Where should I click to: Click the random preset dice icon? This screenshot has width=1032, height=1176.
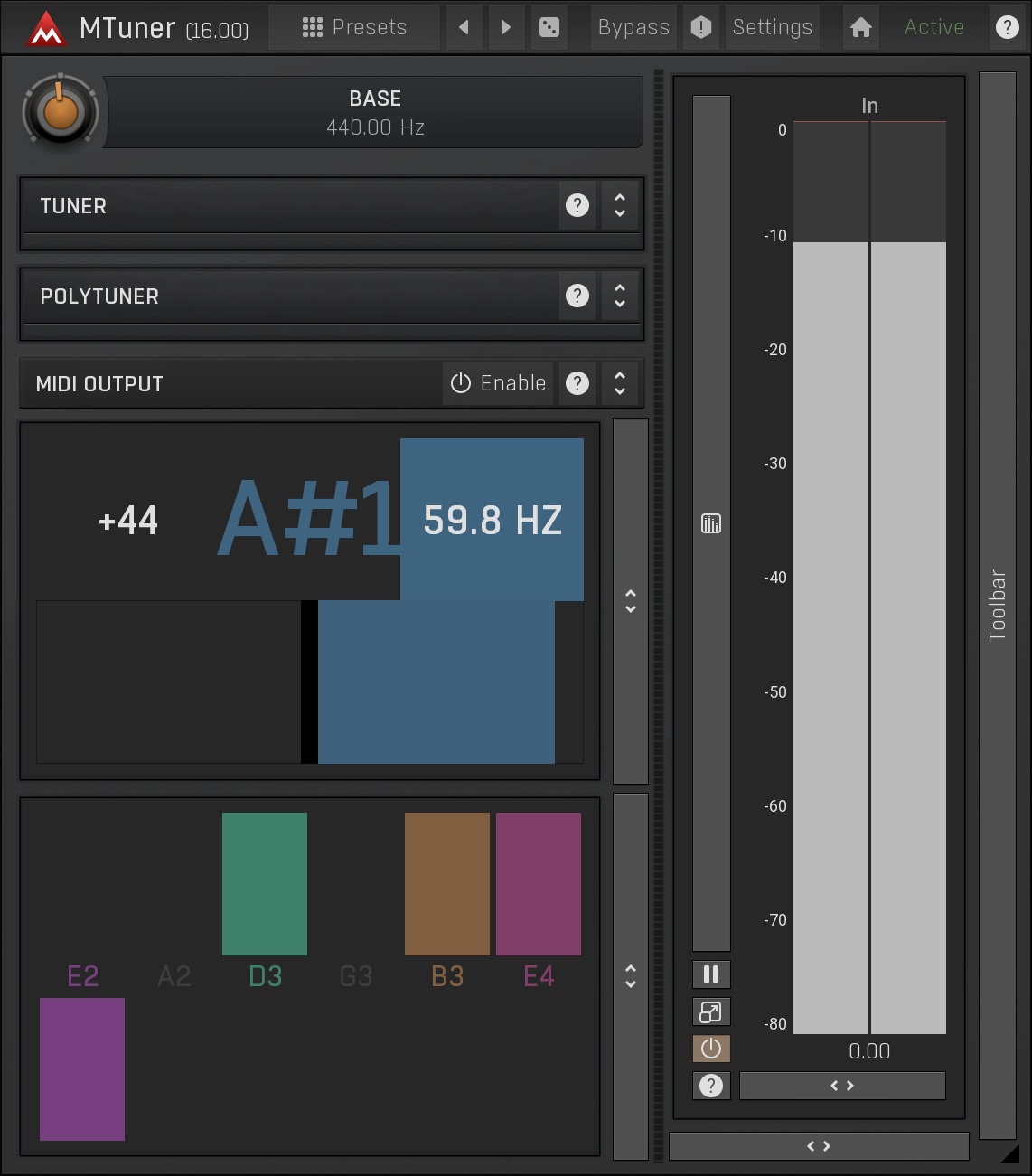point(549,27)
